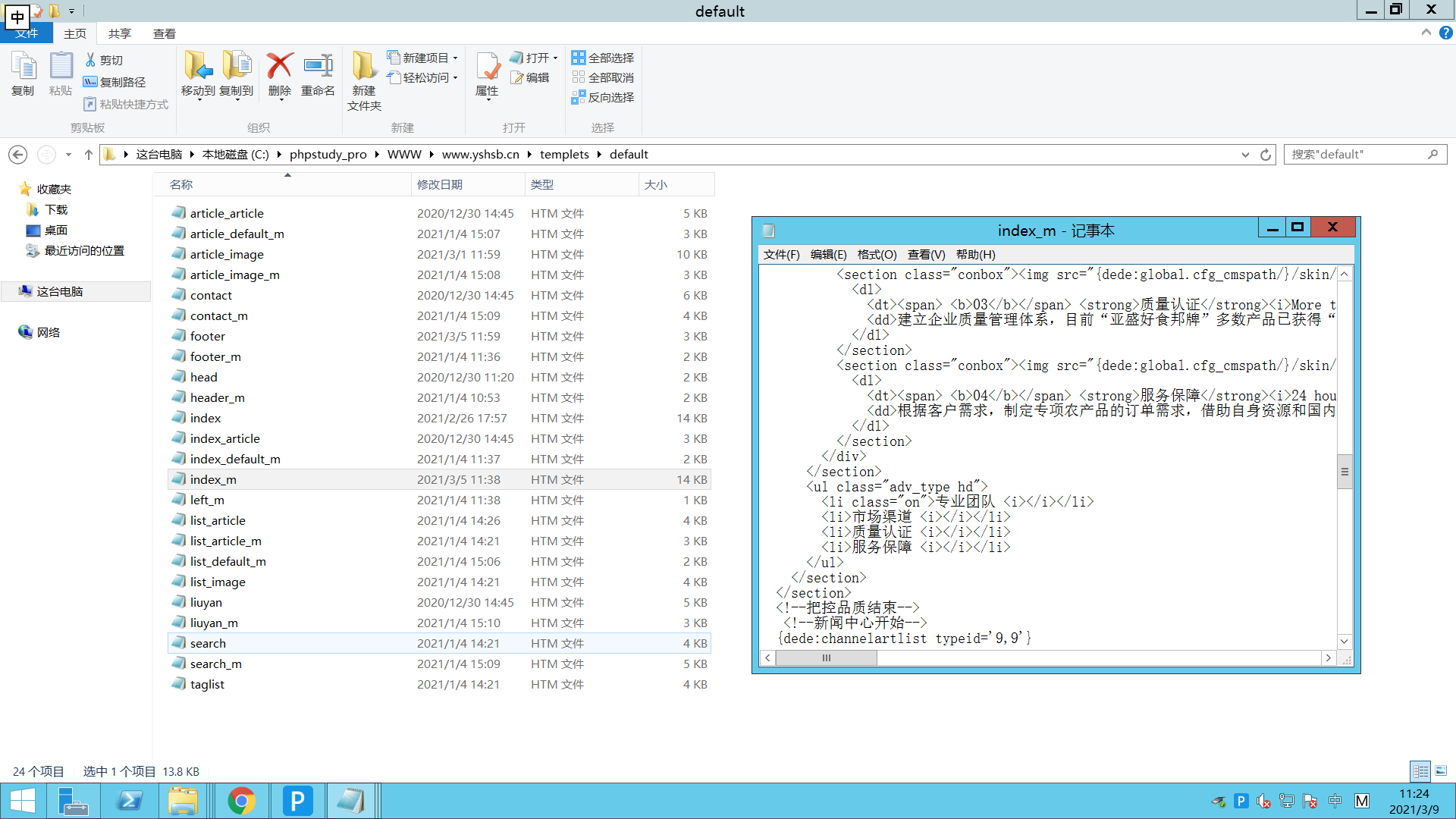Open Notepad View menu (查看(V))
The image size is (1456, 819).
[x=927, y=255]
